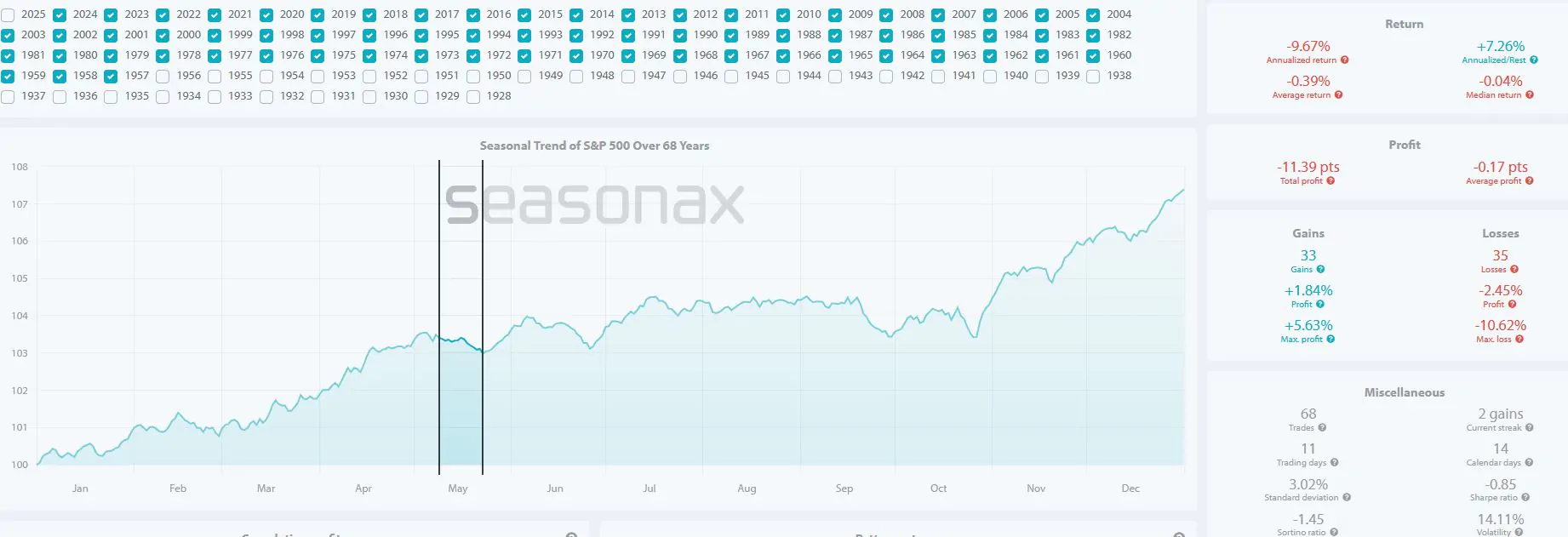
Task: Check the 1945 year checkbox
Action: [731, 77]
